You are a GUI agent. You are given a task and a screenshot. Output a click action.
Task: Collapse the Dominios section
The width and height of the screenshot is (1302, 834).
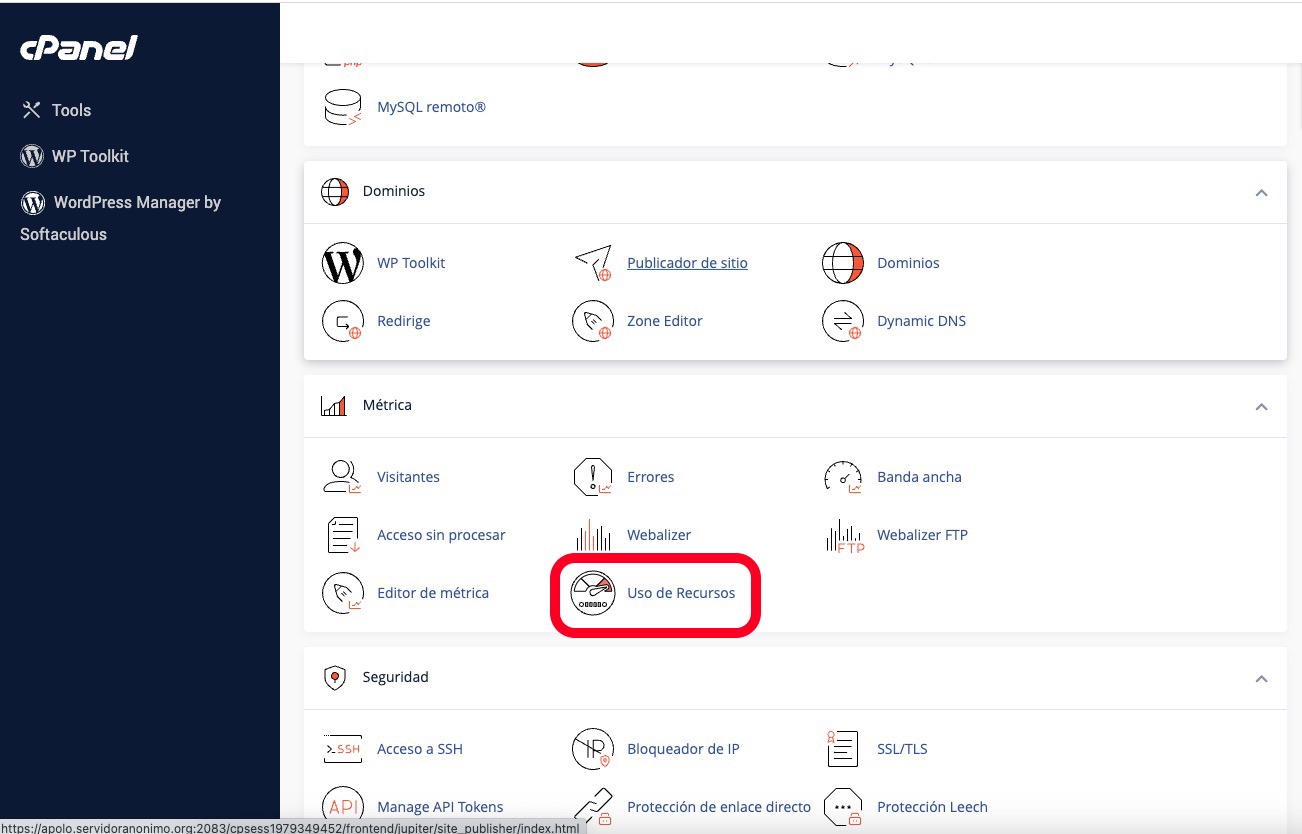[1261, 192]
